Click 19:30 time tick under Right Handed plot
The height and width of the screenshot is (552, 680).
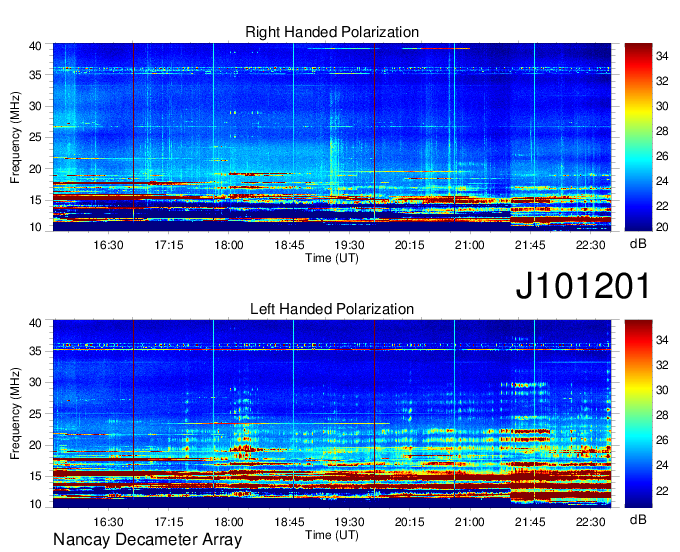point(350,245)
